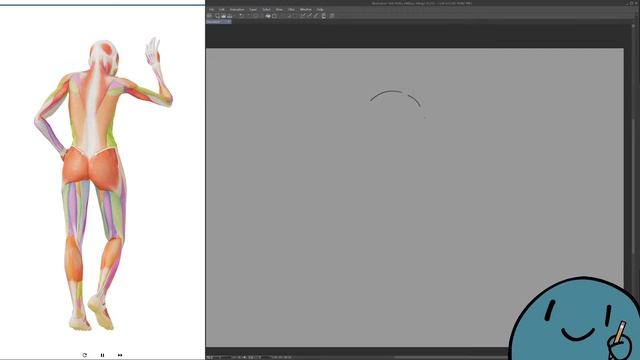640x360 pixels.
Task: Select the open canvas document tab
Action: tap(219, 22)
